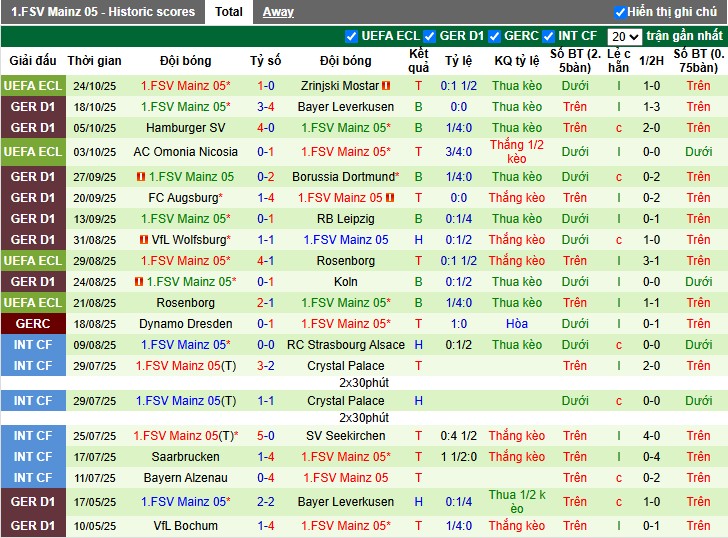This screenshot has width=728, height=538.
Task: Click red card icon in FC Augsburg match row
Action: 390,198
